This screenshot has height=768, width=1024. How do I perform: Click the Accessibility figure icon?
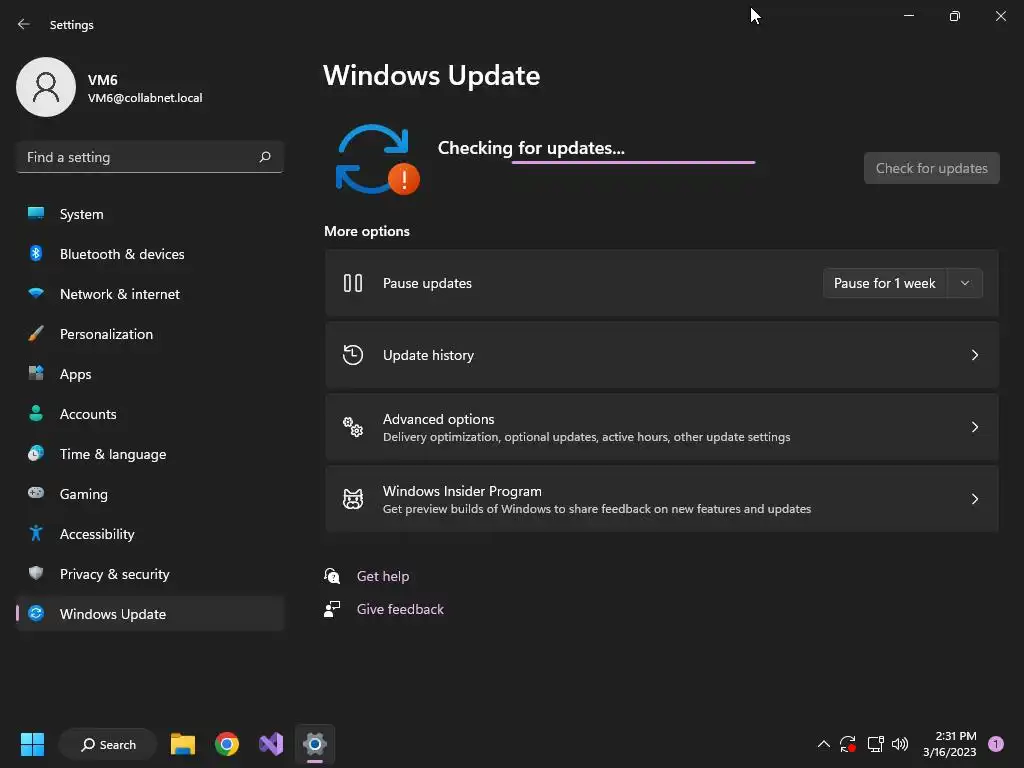point(36,534)
